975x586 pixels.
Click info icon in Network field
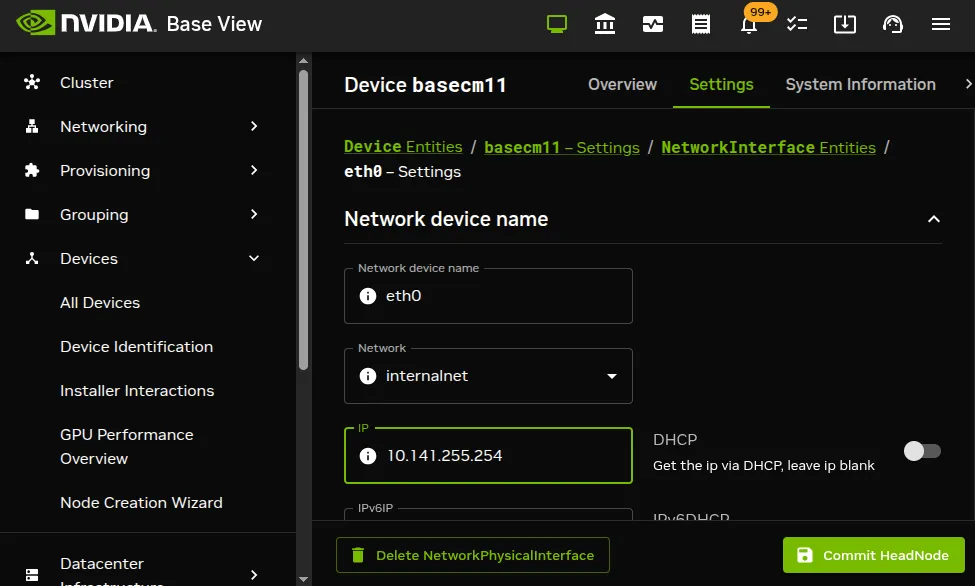[367, 376]
